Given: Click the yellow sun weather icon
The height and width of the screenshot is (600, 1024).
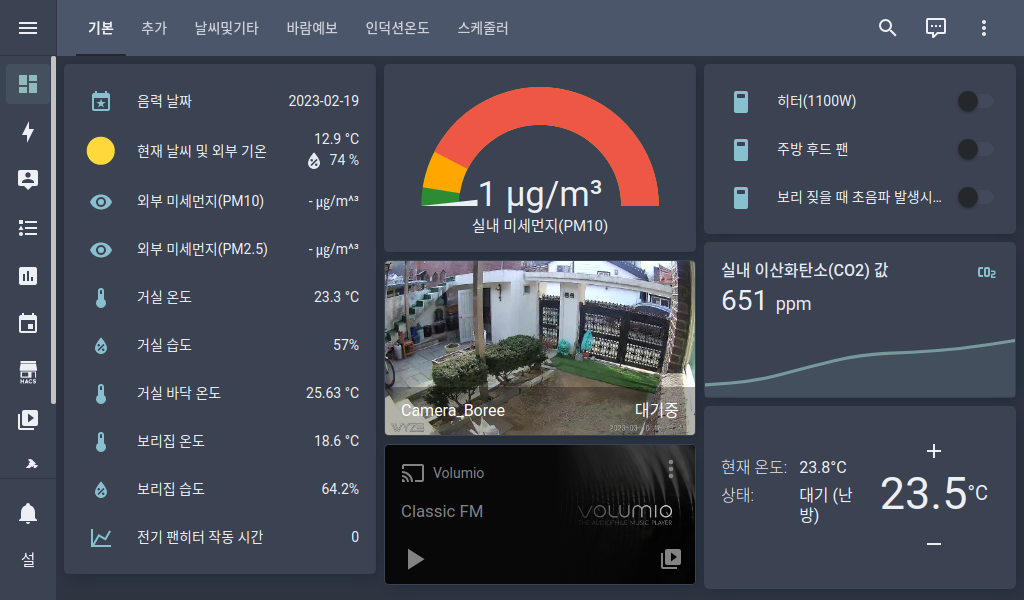Looking at the screenshot, I should click(101, 151).
